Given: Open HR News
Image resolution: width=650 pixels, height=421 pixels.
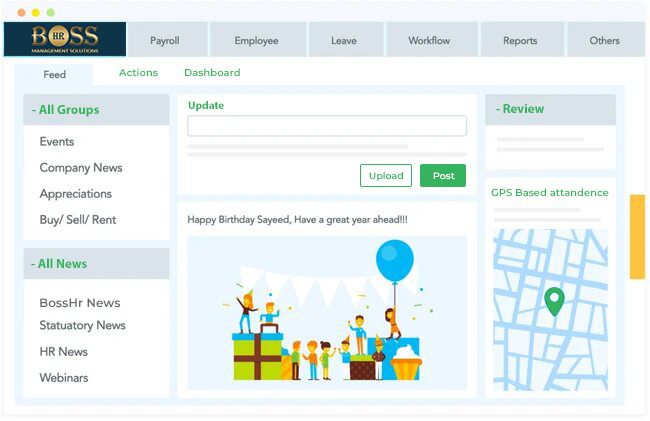Looking at the screenshot, I should click(63, 352).
